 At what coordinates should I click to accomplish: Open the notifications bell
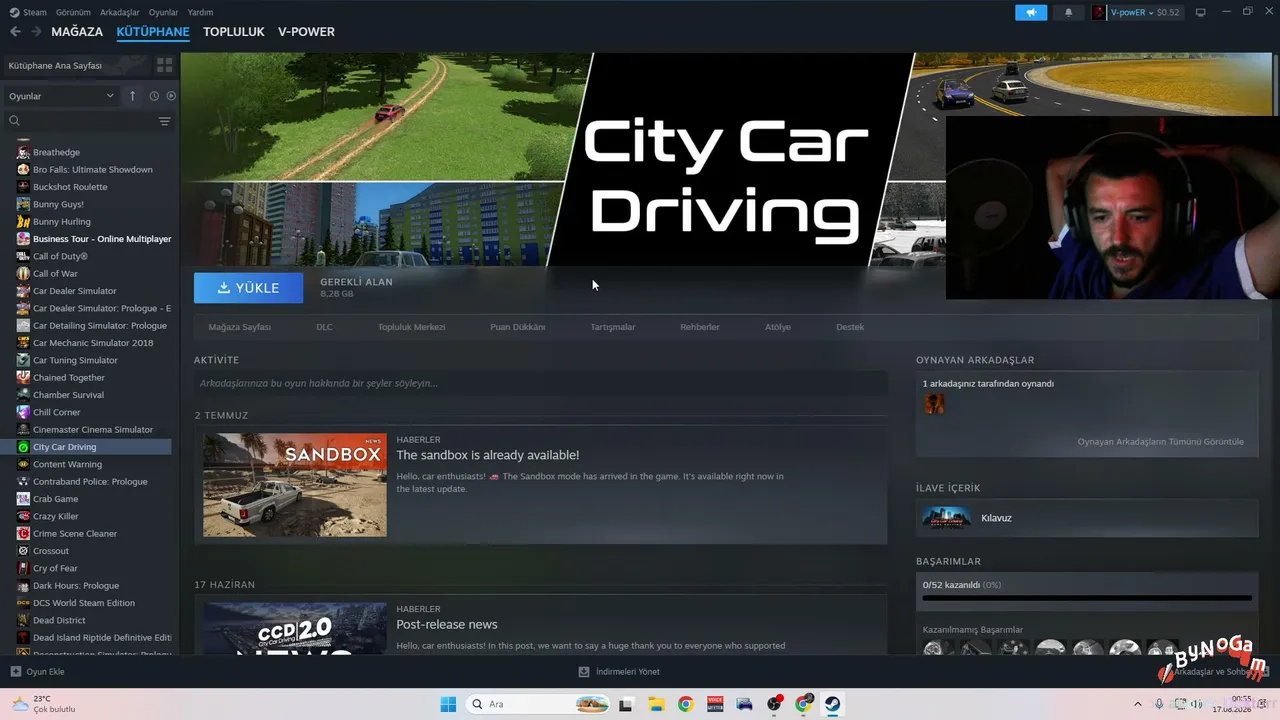(x=1068, y=12)
